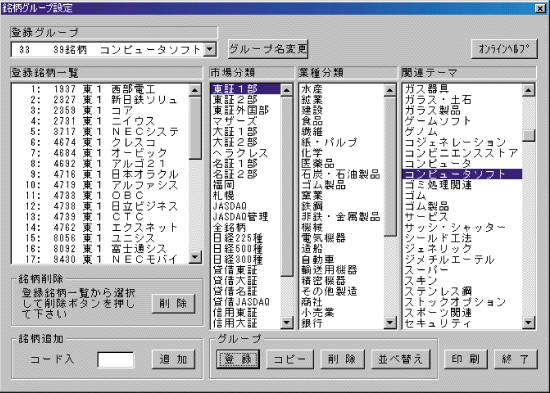Click the 登録銘柄一覧 scrollbar thumb
The height and width of the screenshot is (393, 550).
tap(195, 128)
